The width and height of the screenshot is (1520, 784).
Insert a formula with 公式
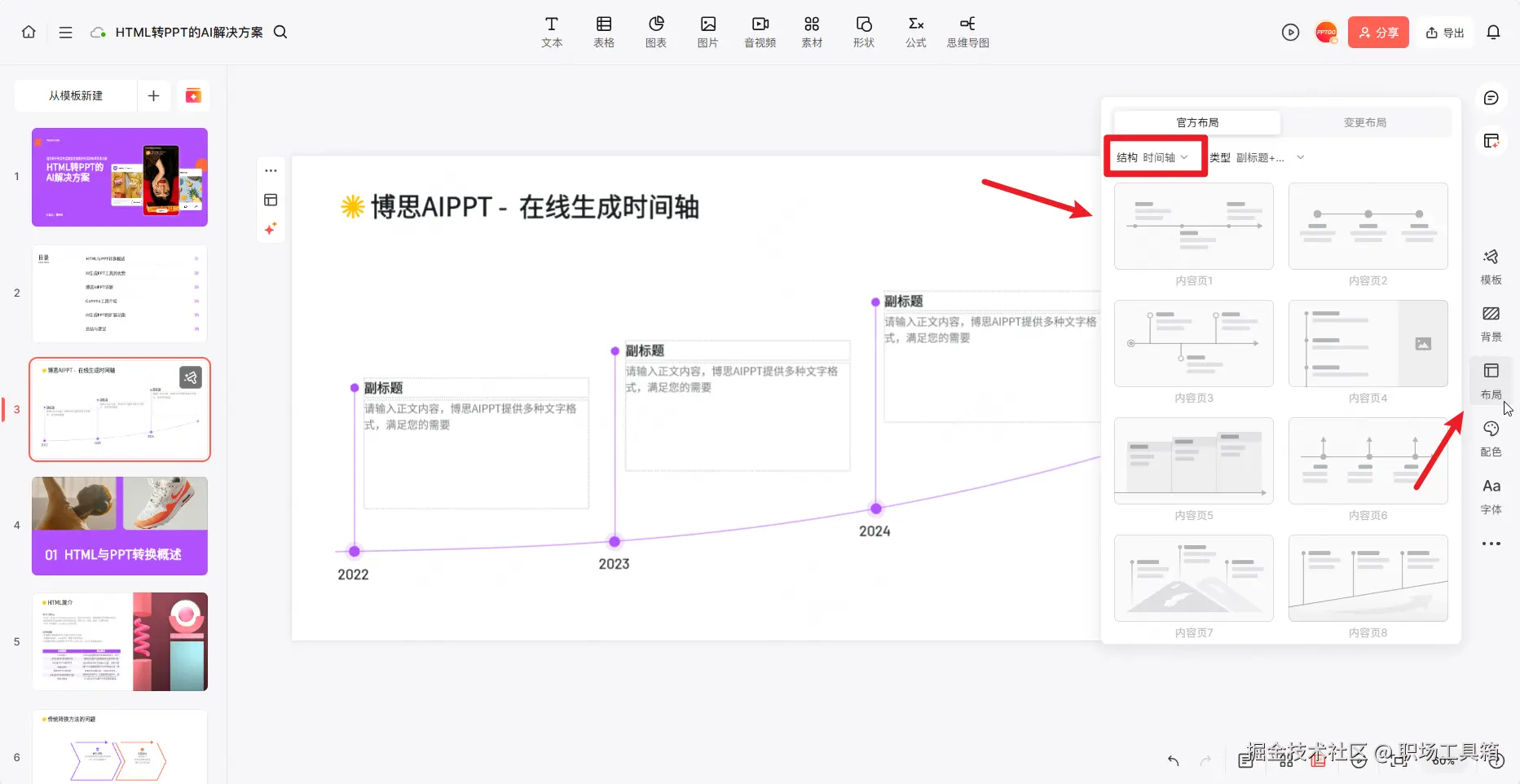(916, 32)
